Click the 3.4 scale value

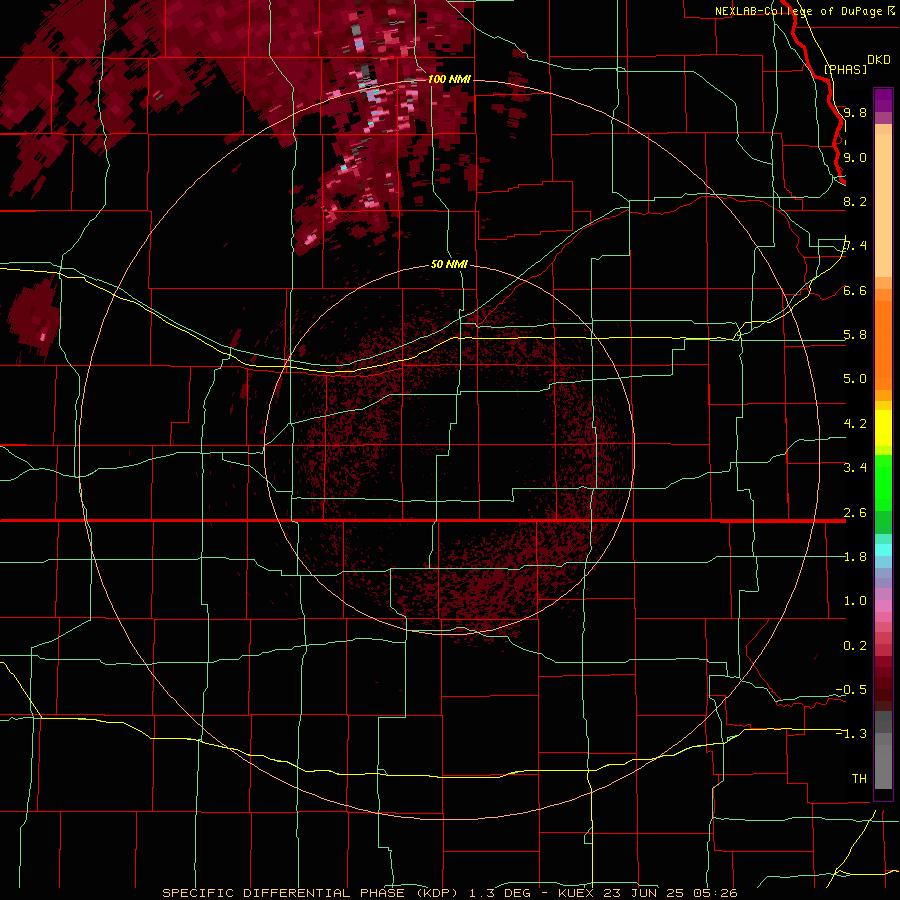[x=855, y=468]
